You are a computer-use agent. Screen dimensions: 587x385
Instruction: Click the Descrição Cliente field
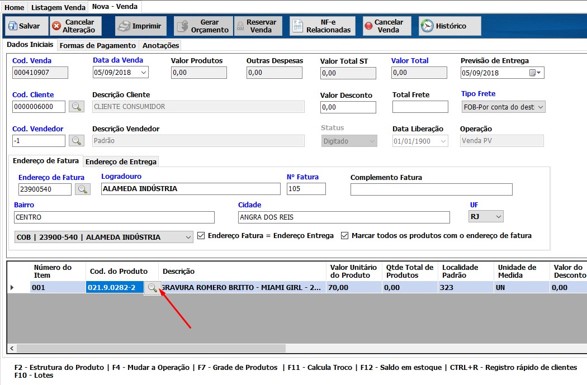198,107
